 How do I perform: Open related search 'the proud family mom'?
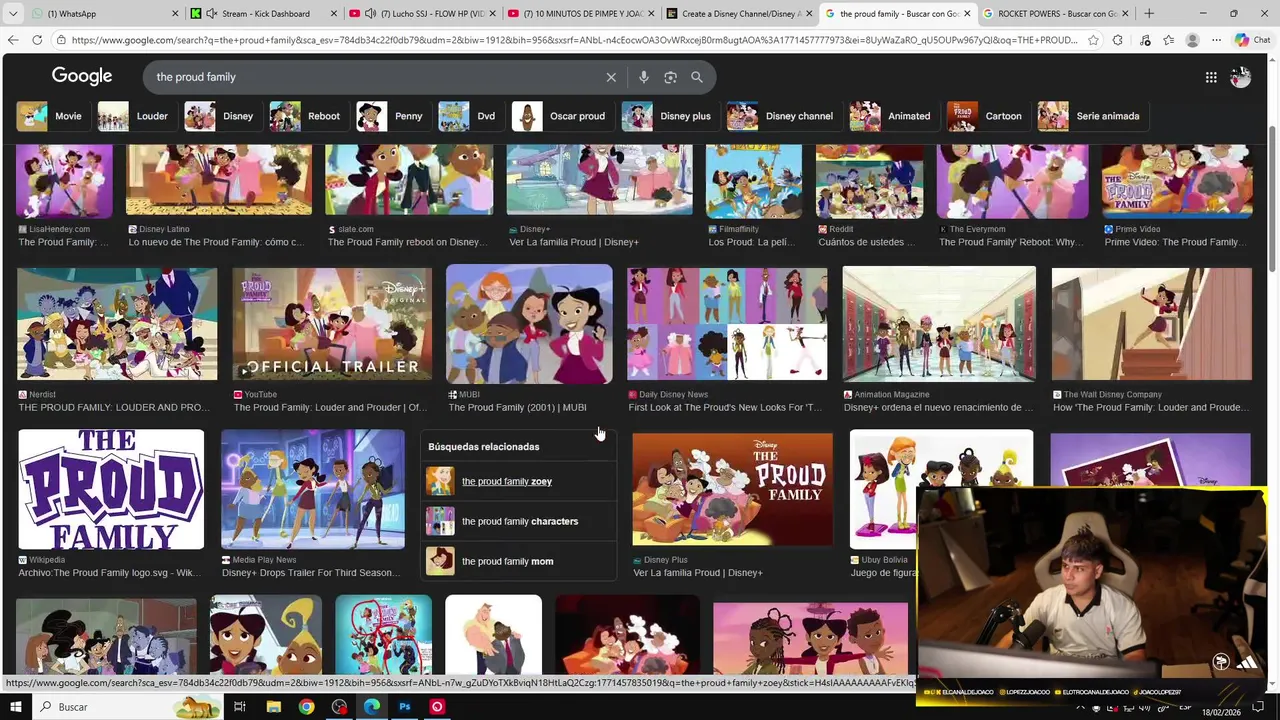pyautogui.click(x=518, y=561)
